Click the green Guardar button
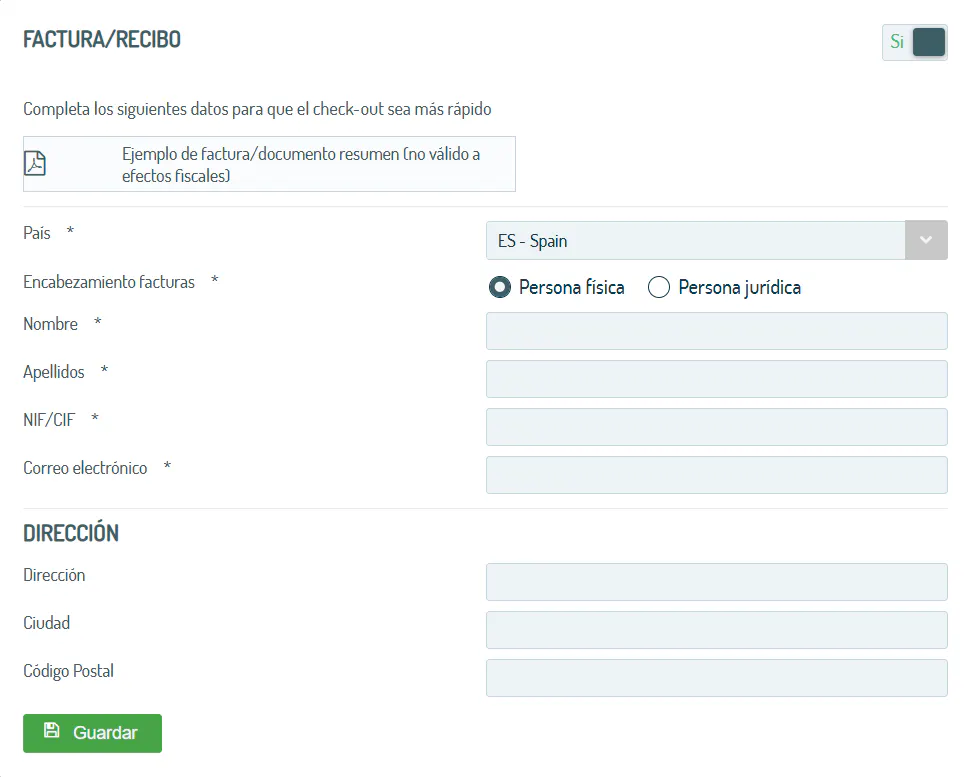Image resolution: width=969 pixels, height=777 pixels. click(x=93, y=733)
